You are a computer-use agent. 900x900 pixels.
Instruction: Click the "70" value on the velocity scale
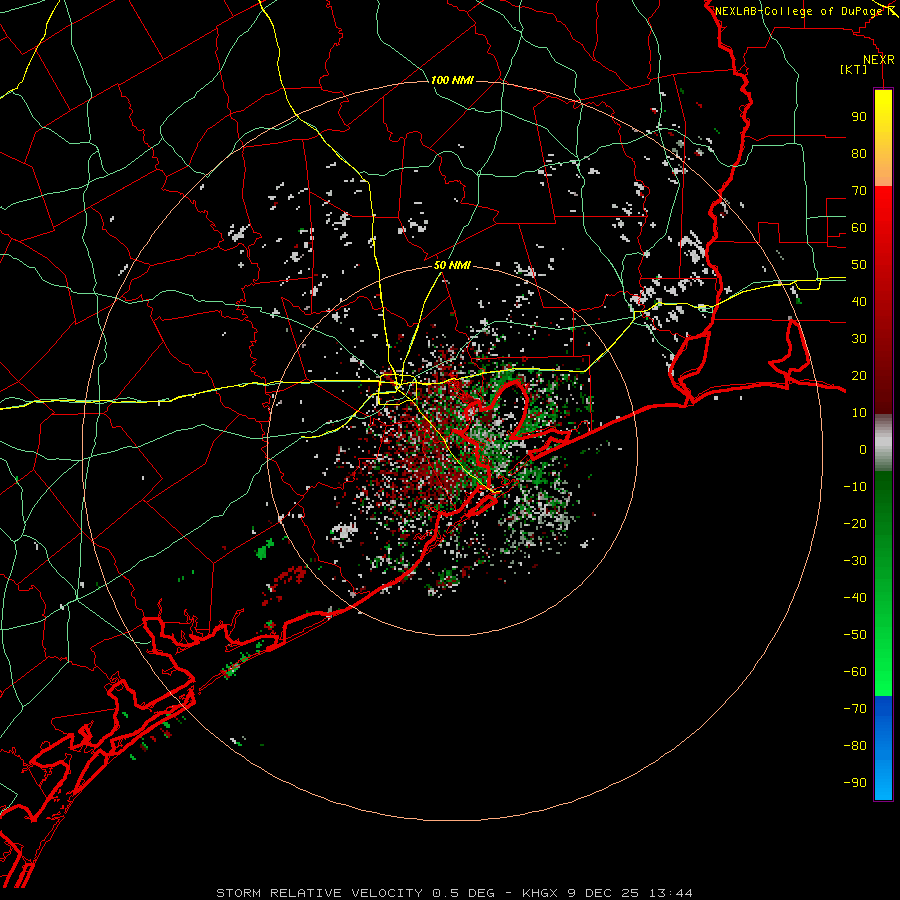tap(859, 191)
